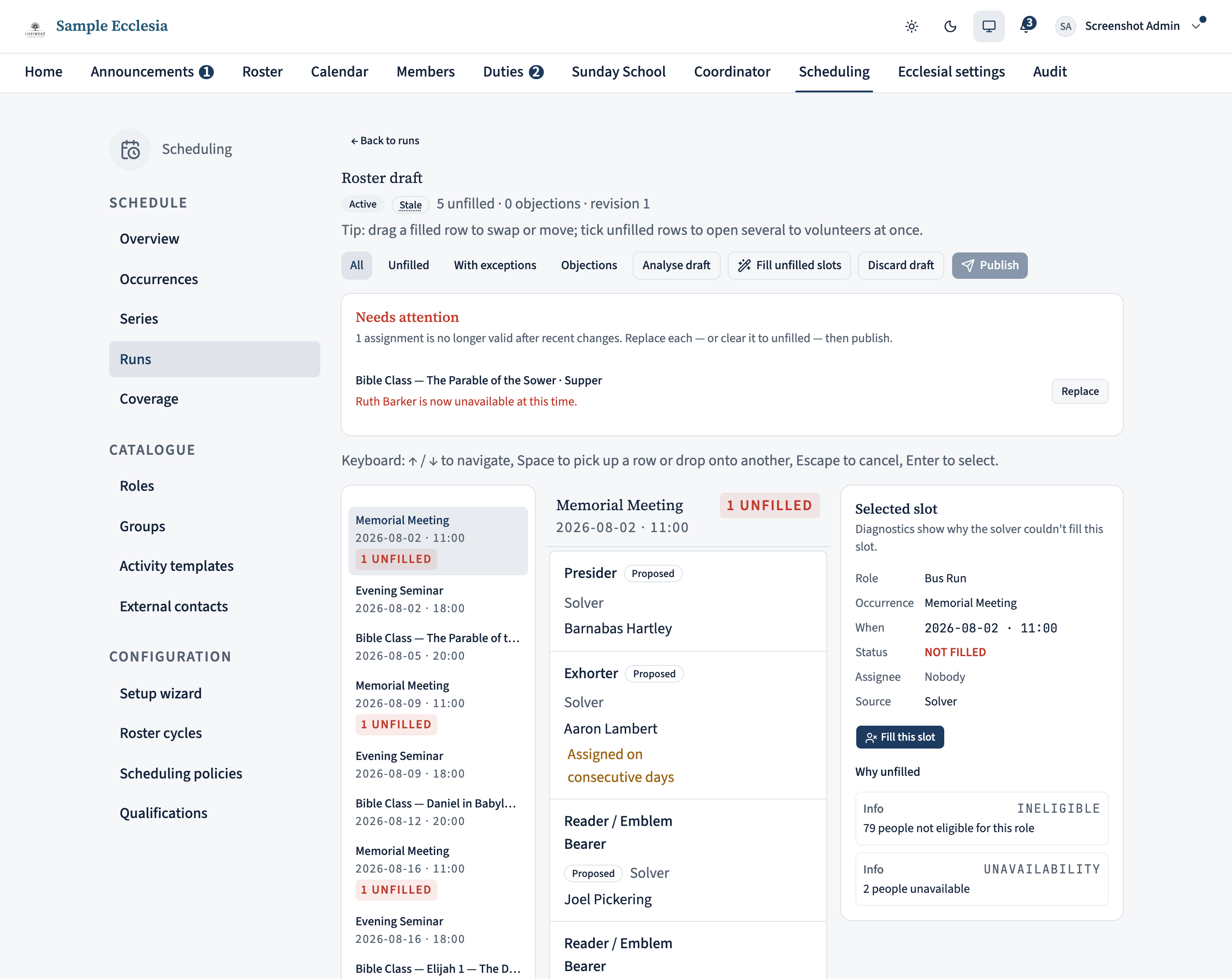Open Occurrences in the sidebar

214,279
